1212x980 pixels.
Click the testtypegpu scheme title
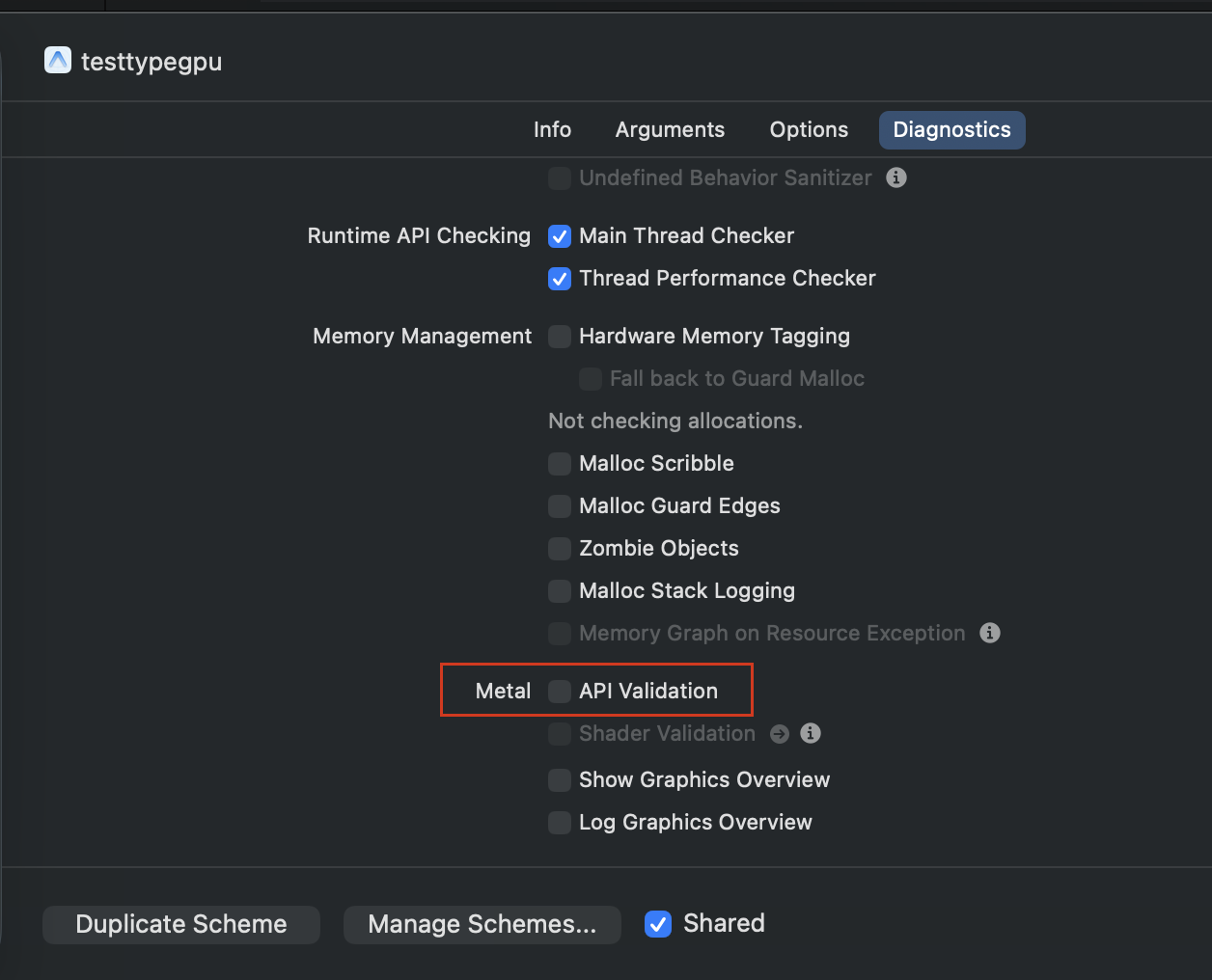pos(151,62)
